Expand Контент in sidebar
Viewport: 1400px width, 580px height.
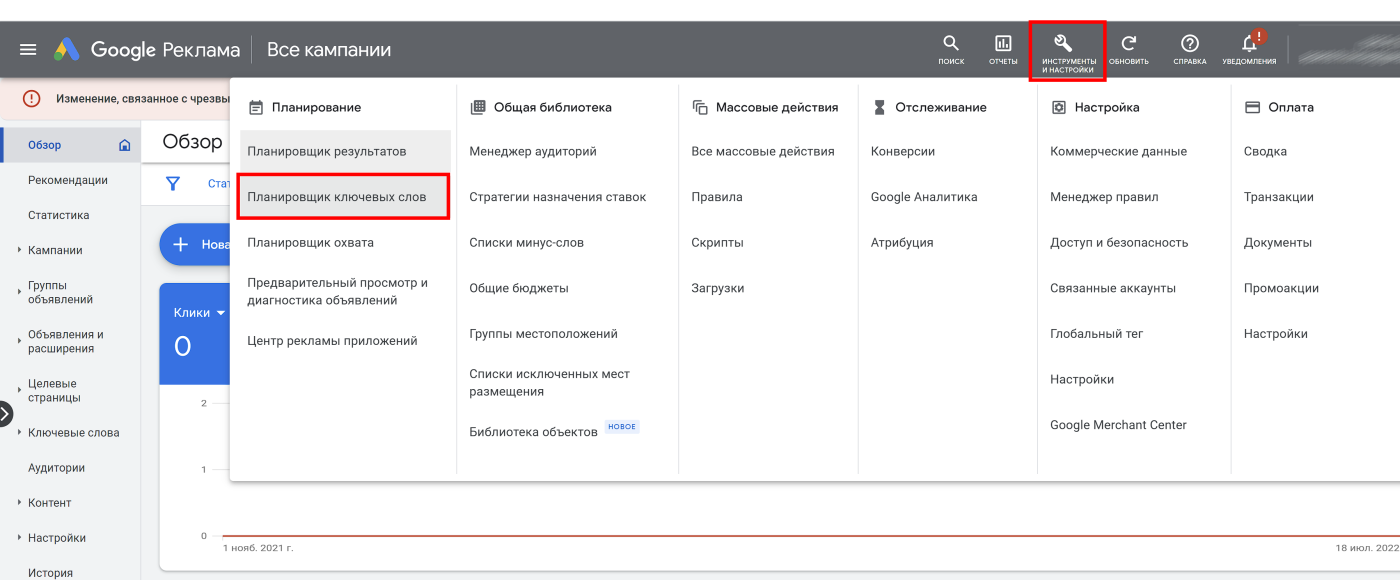coord(19,502)
